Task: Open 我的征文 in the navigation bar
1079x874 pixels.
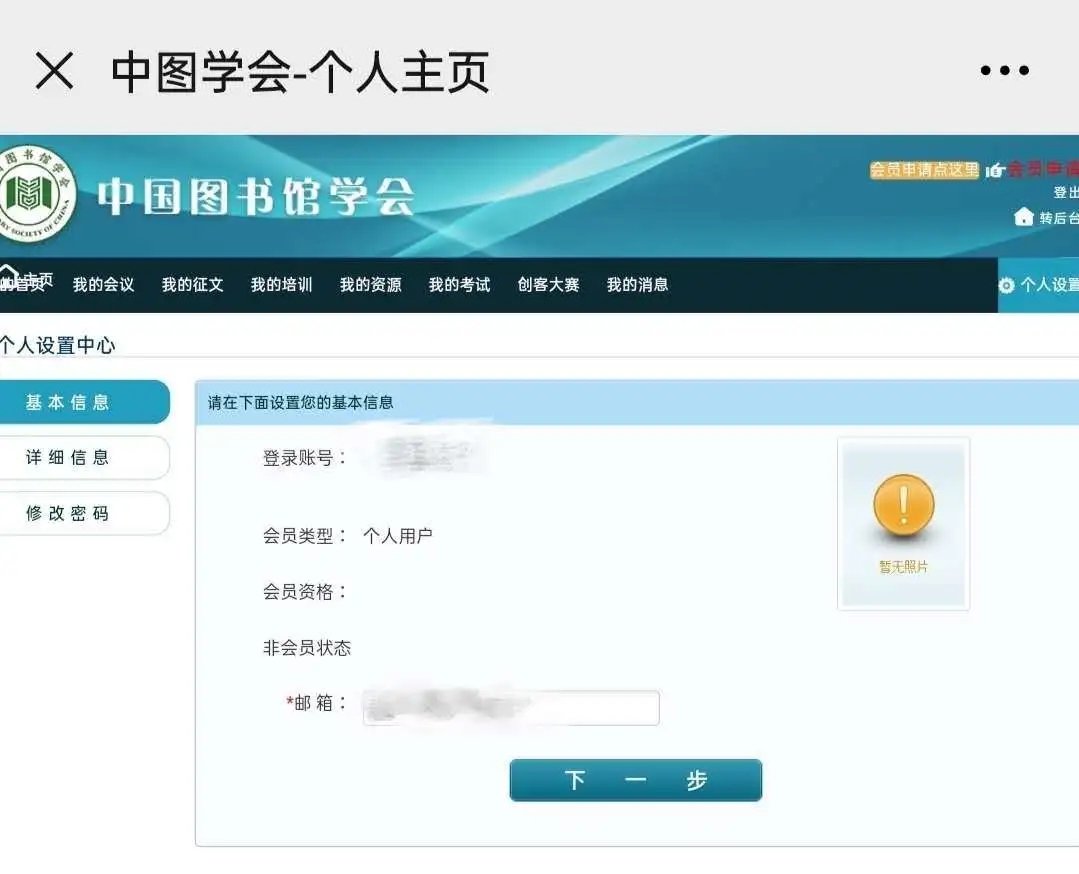Action: (193, 285)
